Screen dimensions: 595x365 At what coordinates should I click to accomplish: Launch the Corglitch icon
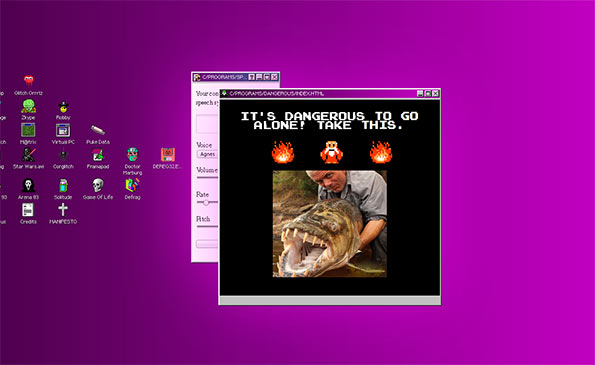click(x=63, y=155)
